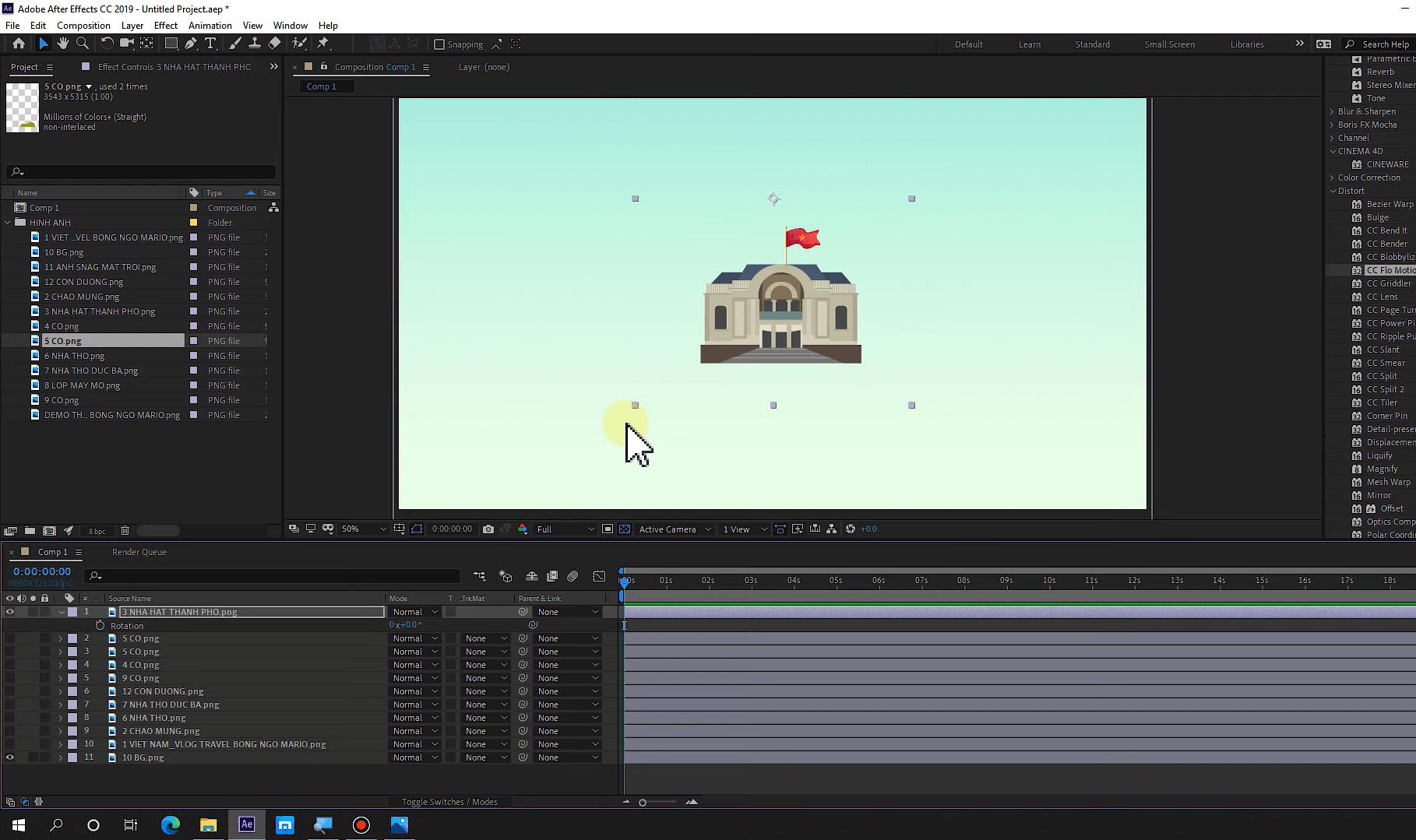Image resolution: width=1416 pixels, height=840 pixels.
Task: Select the Pen tool
Action: pyautogui.click(x=191, y=44)
